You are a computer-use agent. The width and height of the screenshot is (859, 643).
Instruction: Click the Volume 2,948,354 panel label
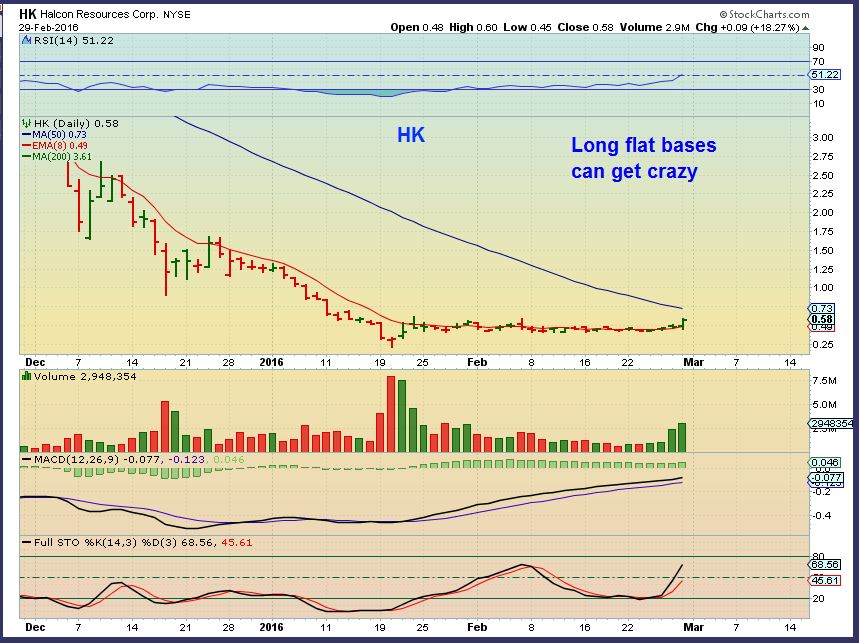(x=85, y=377)
